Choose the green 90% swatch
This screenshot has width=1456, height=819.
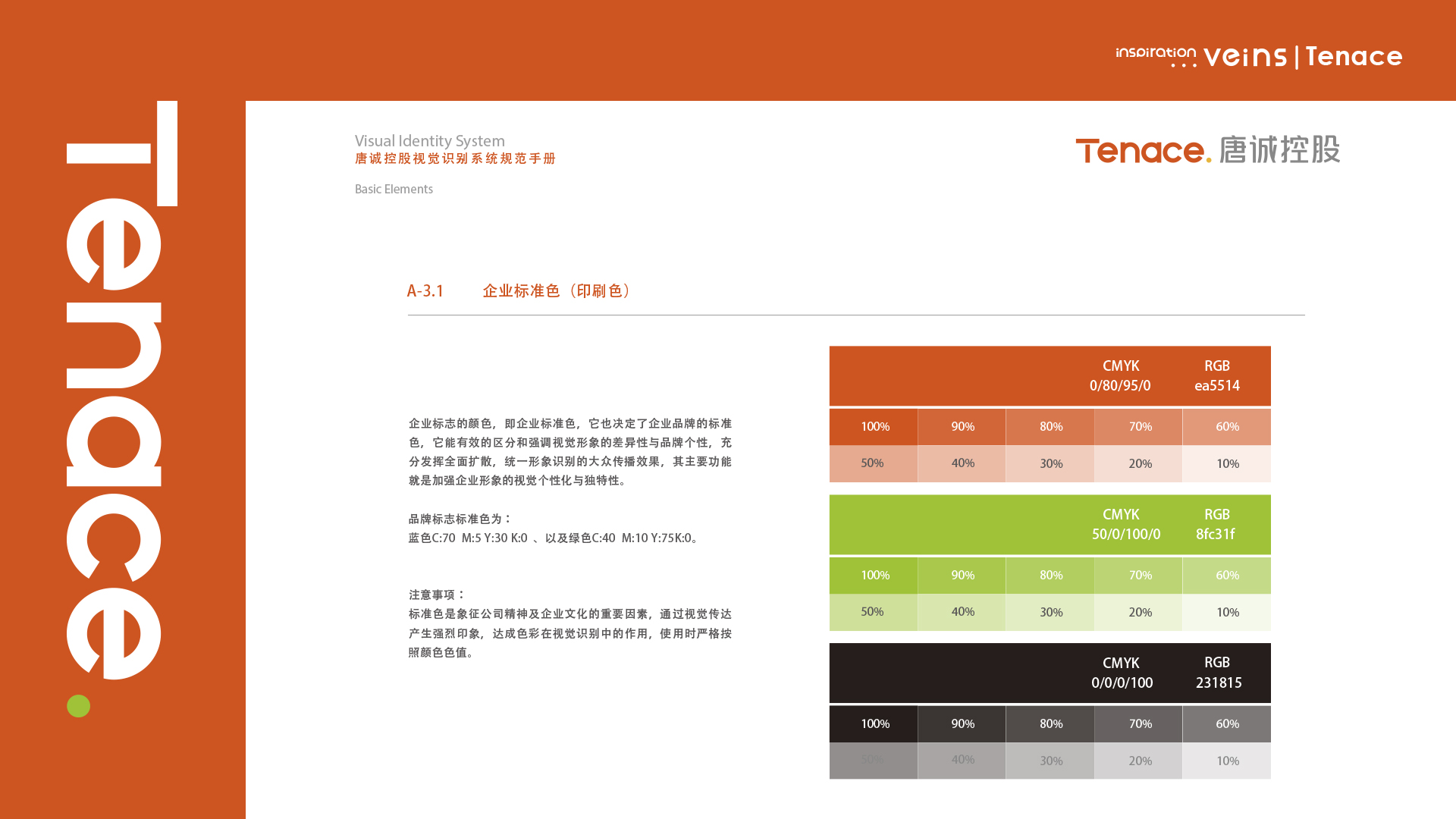coord(962,576)
